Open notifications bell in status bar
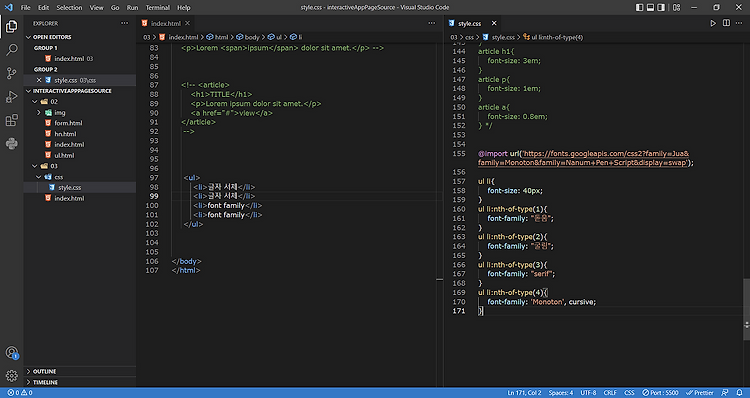The height and width of the screenshot is (398, 750). tap(739, 393)
